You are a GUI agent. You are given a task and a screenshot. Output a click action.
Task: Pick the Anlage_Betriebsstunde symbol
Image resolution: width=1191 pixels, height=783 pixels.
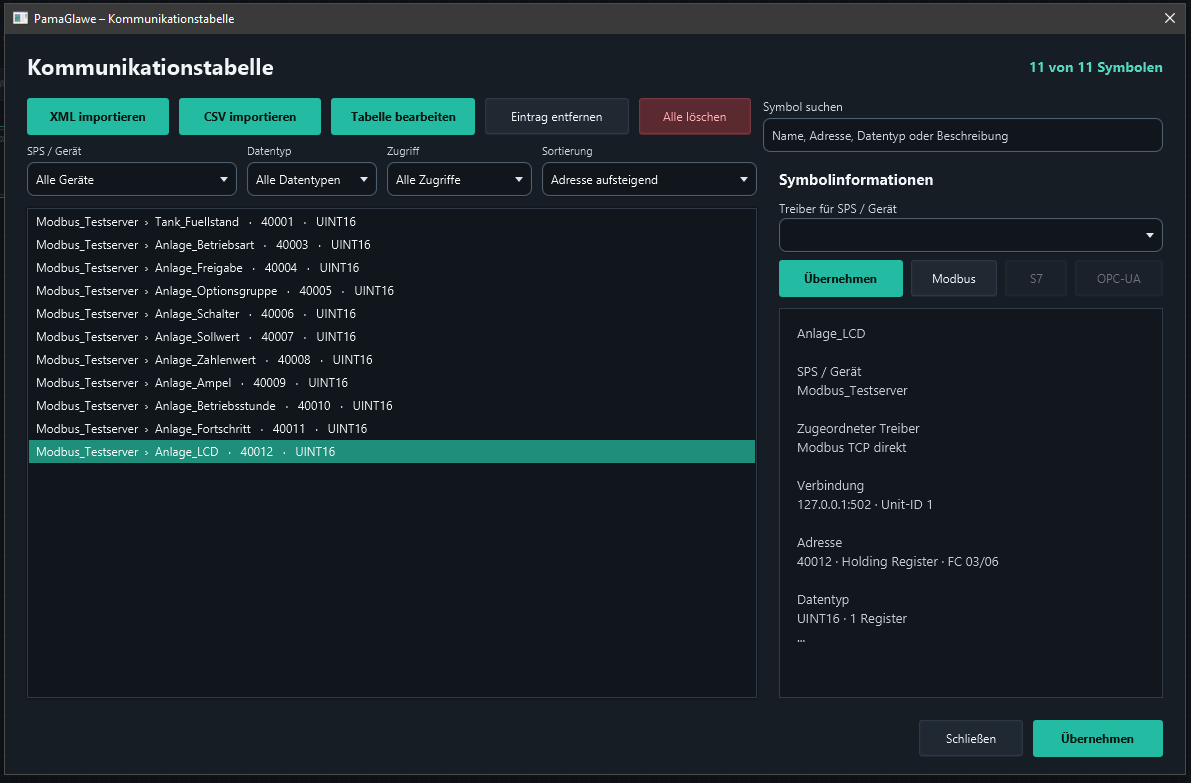click(392, 406)
